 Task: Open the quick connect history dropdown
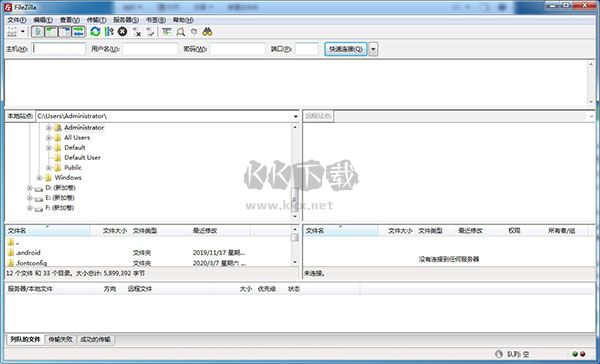click(373, 49)
